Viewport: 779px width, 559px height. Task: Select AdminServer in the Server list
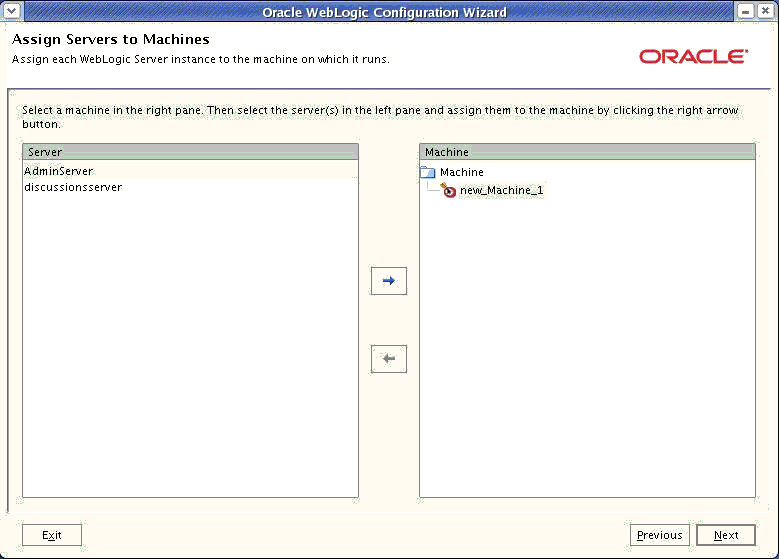190,171
